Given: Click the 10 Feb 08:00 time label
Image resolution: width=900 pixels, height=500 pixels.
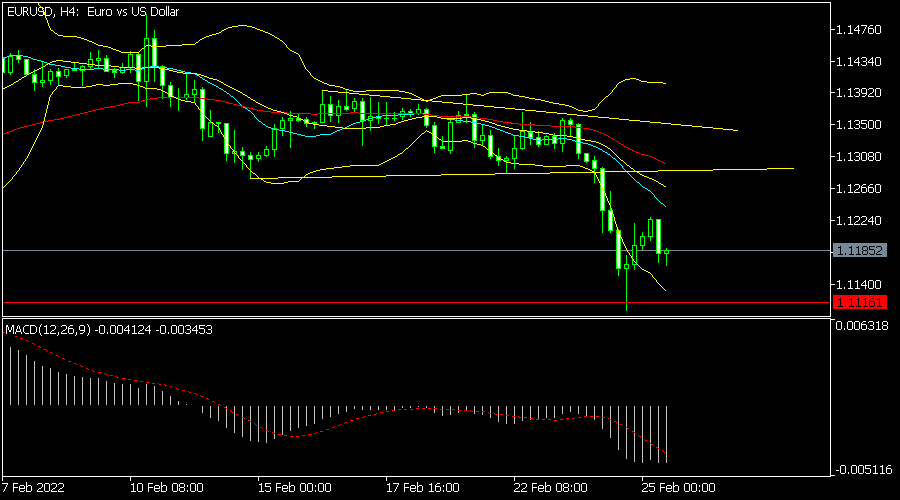Looking at the screenshot, I should click(x=166, y=488).
